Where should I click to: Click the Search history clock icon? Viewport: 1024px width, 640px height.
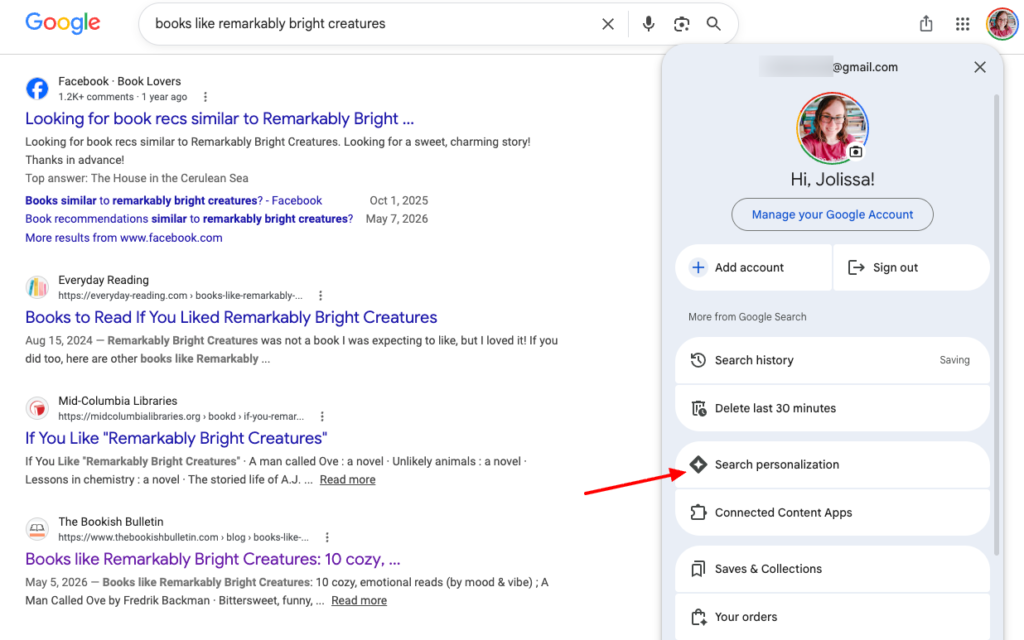pyautogui.click(x=698, y=360)
